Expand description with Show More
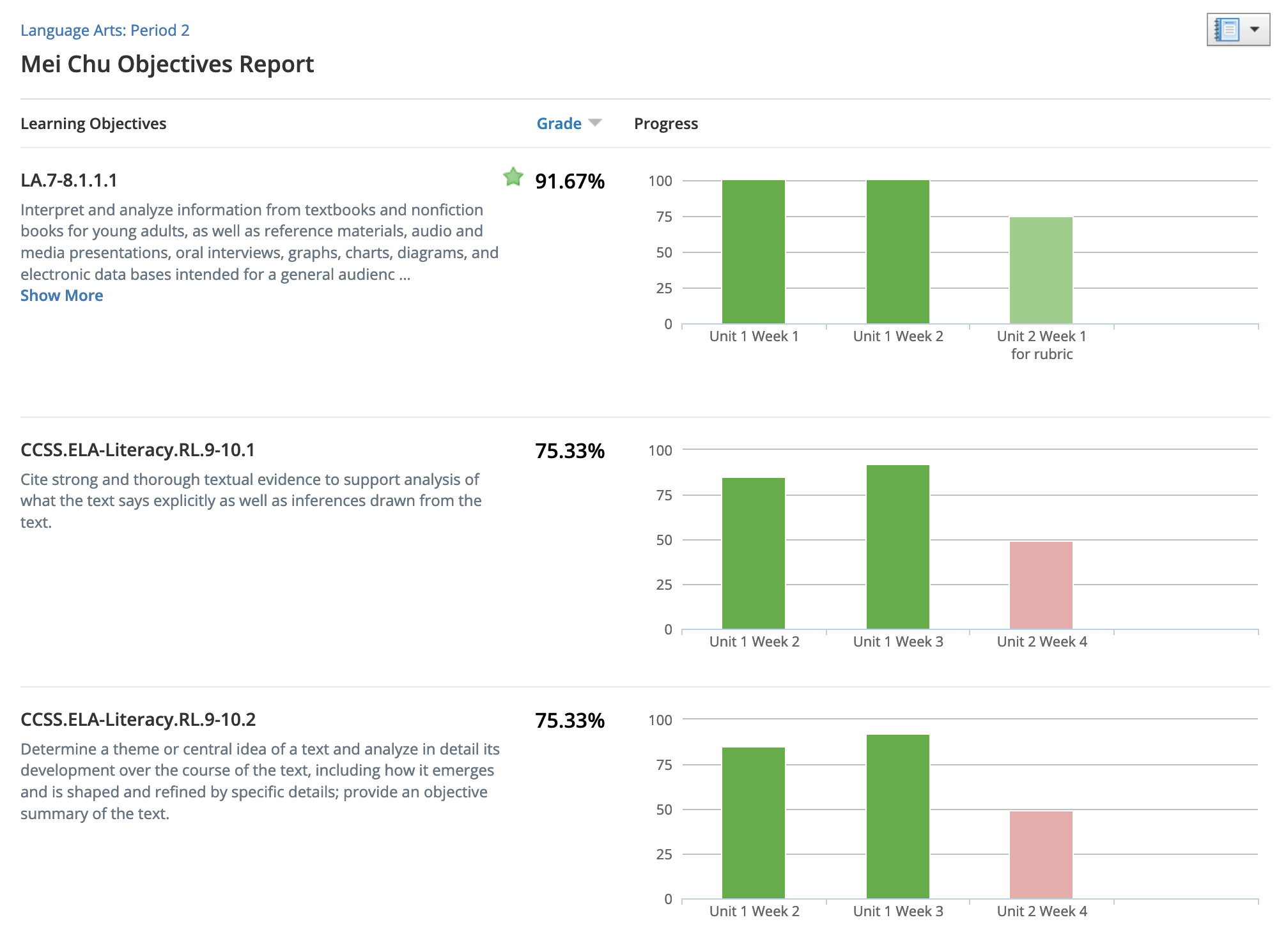Screen dimensions: 1286x952 pos(61,295)
